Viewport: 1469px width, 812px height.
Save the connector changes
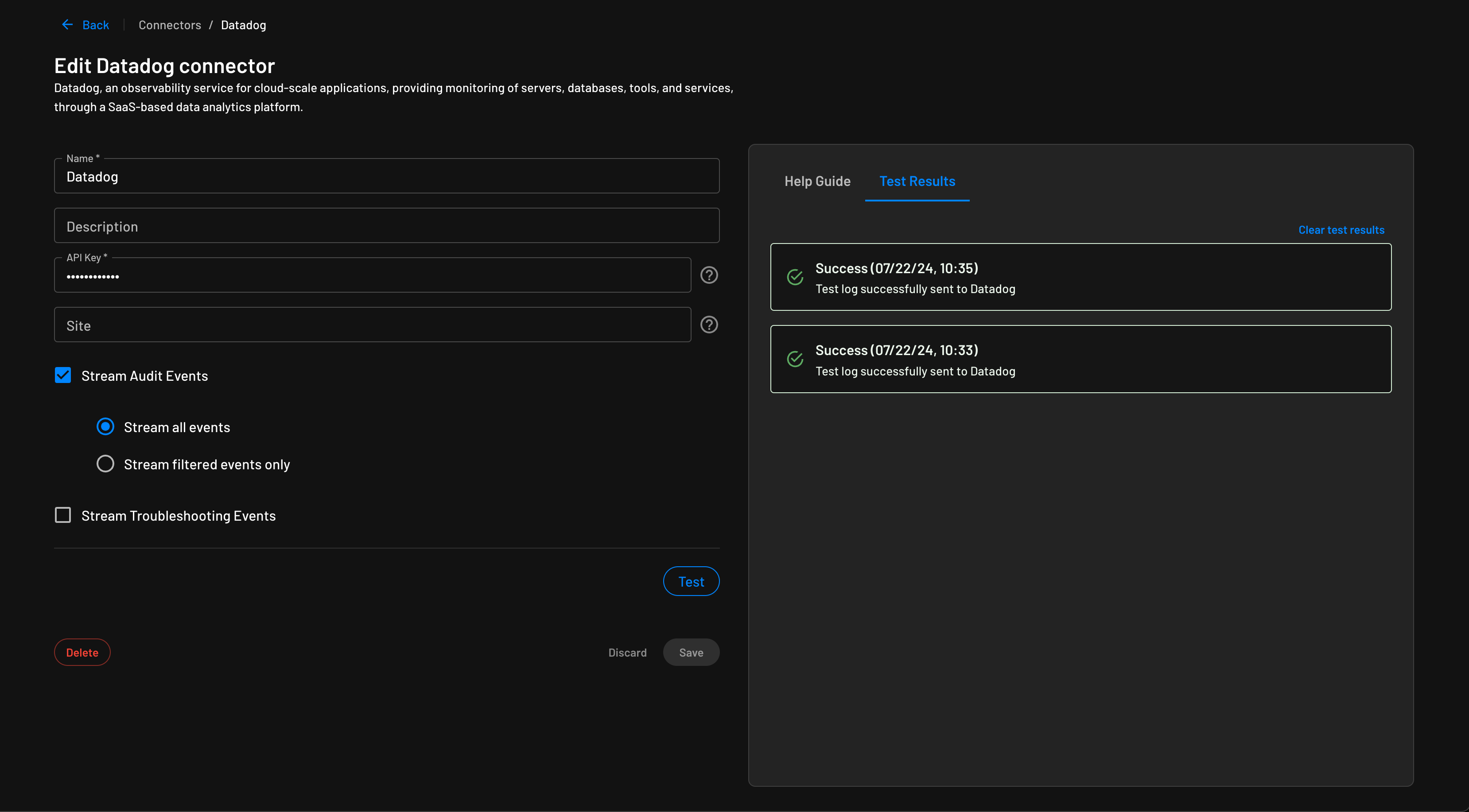pos(691,651)
